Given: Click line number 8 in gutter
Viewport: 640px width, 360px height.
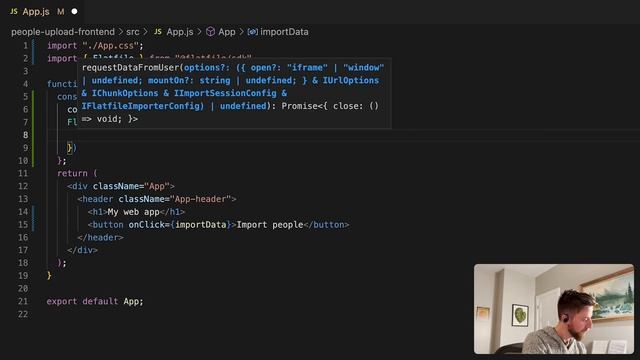Looking at the screenshot, I should coord(25,135).
